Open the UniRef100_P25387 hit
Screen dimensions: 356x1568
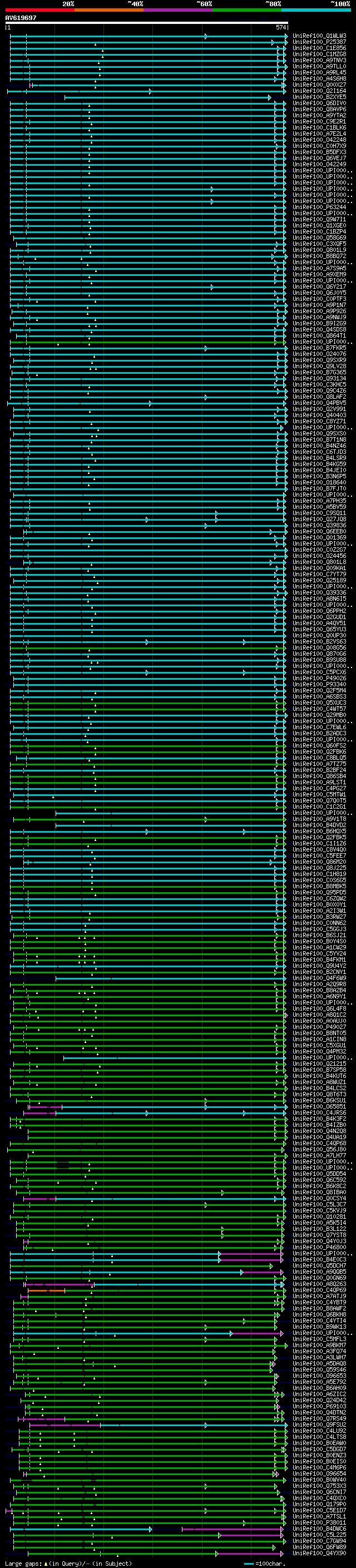pyautogui.click(x=319, y=42)
